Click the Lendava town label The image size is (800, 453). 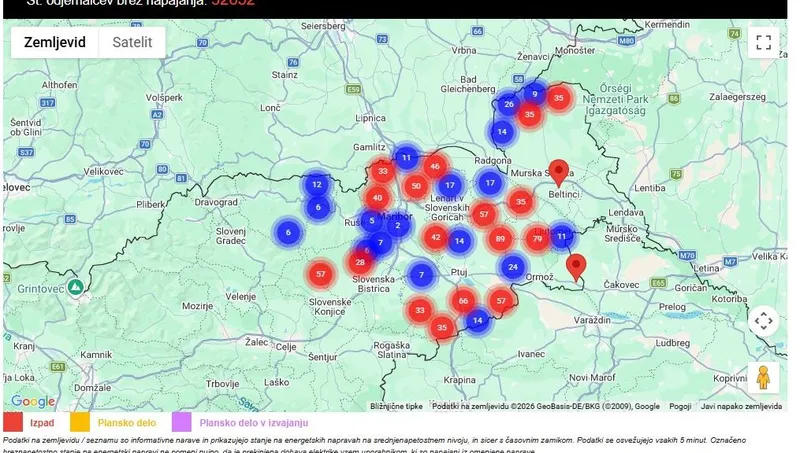coord(626,212)
